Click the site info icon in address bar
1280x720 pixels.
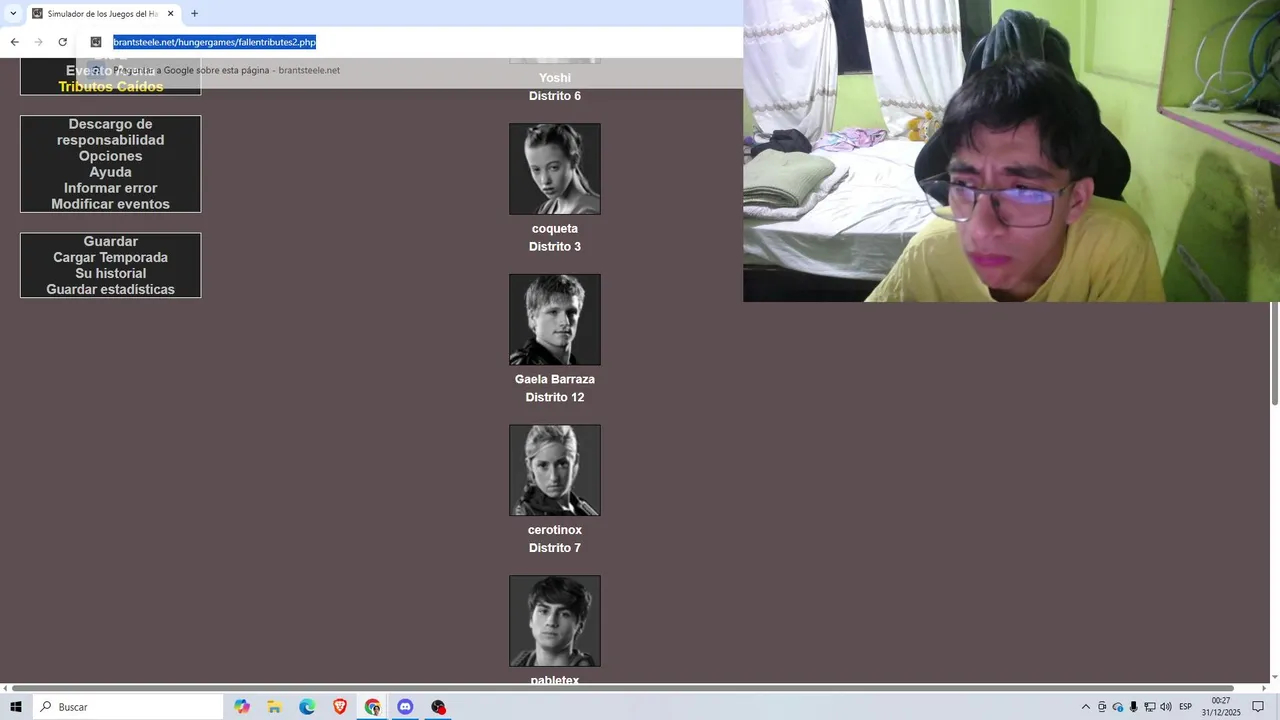(96, 42)
